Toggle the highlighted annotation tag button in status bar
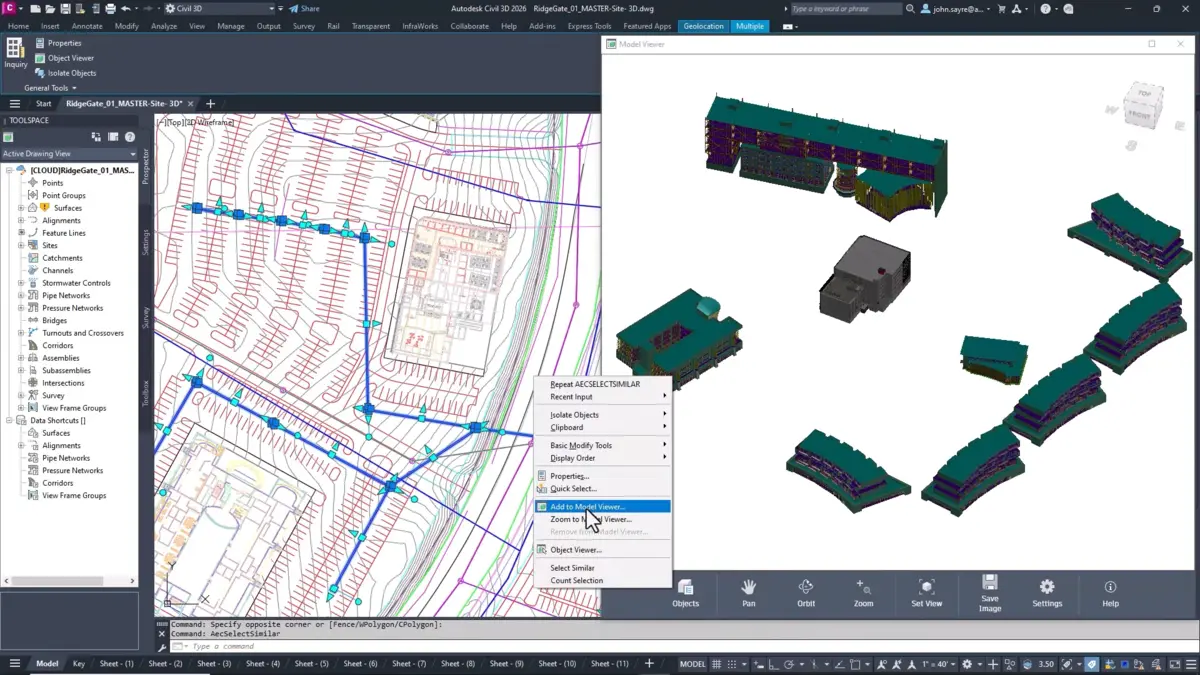1200x675 pixels. click(1091, 664)
